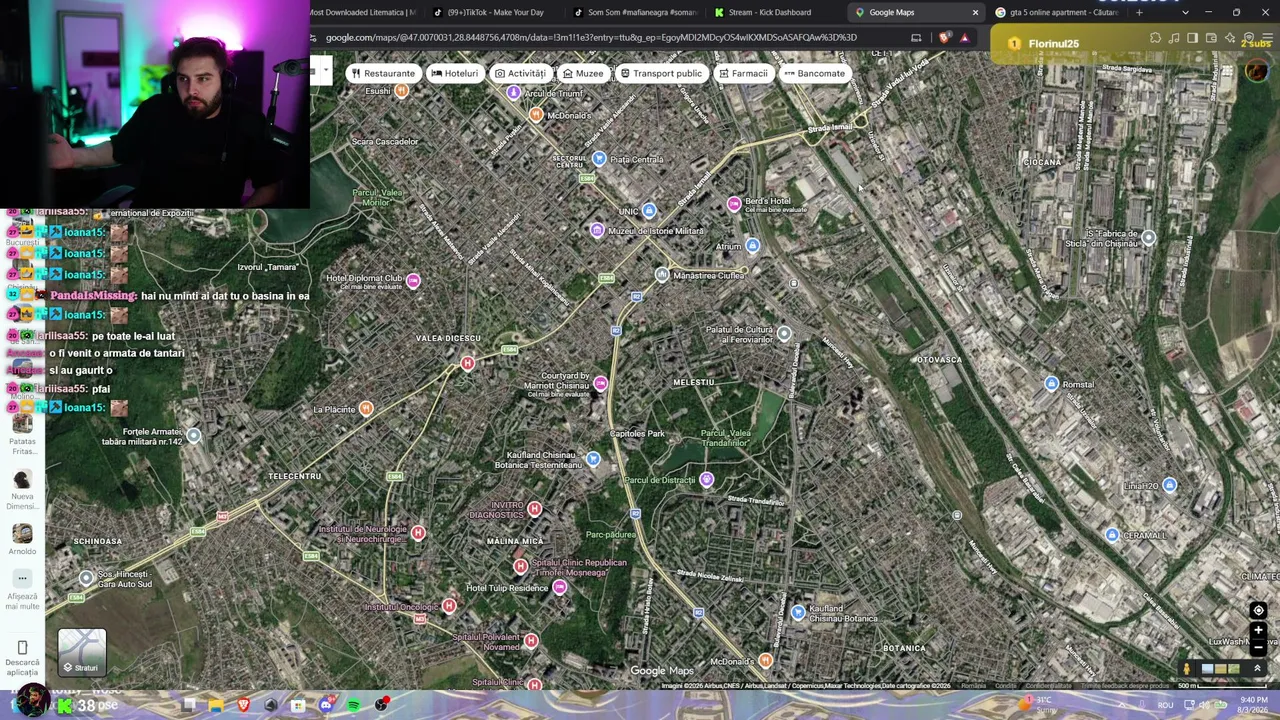1280x720 pixels.
Task: Open the Hotel Tulip Residence pin
Action: (x=559, y=587)
